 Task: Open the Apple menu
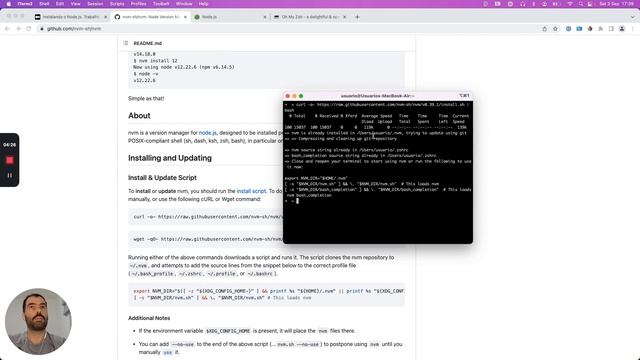pyautogui.click(x=9, y=4)
